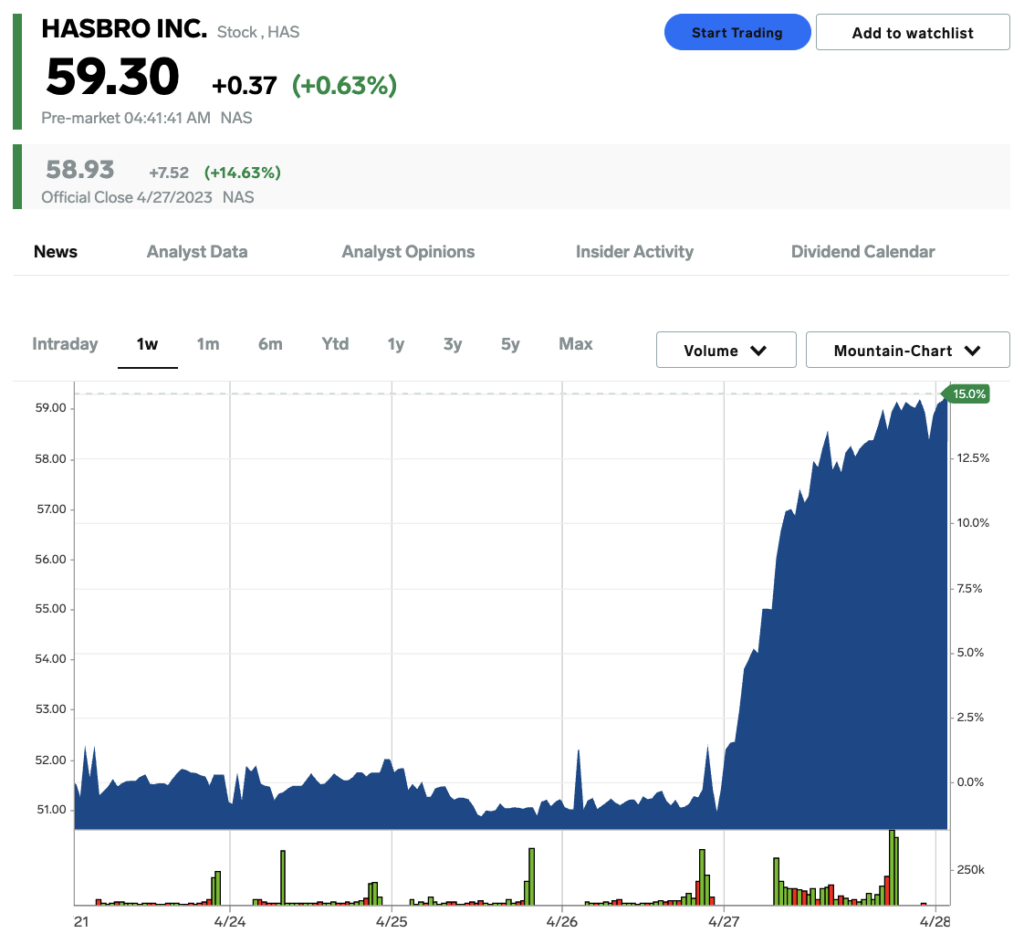Click the 4/26 date label on axis
Screen dimensions: 1024x944
[562, 922]
